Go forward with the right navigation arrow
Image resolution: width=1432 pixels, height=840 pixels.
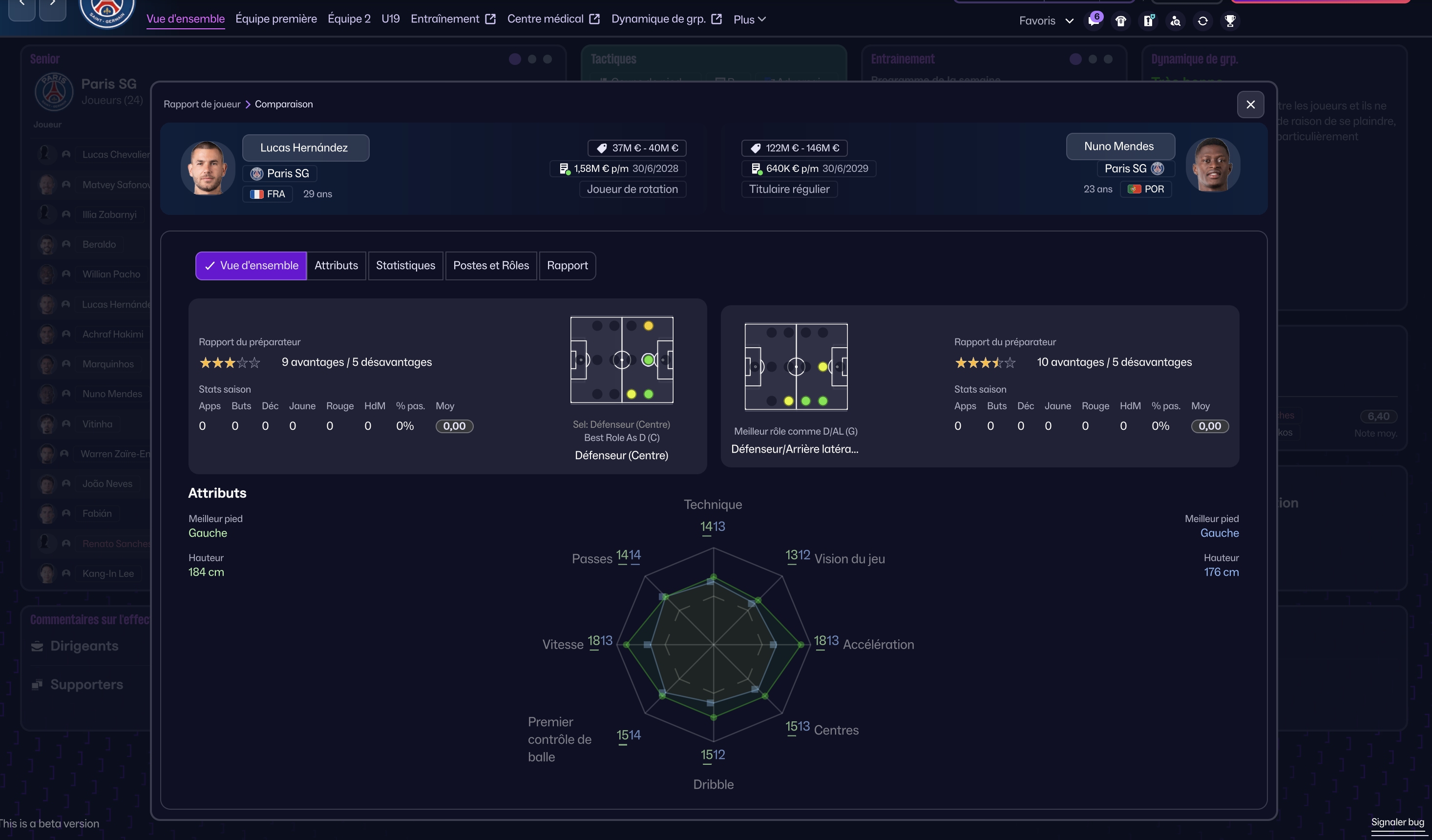(53, 6)
